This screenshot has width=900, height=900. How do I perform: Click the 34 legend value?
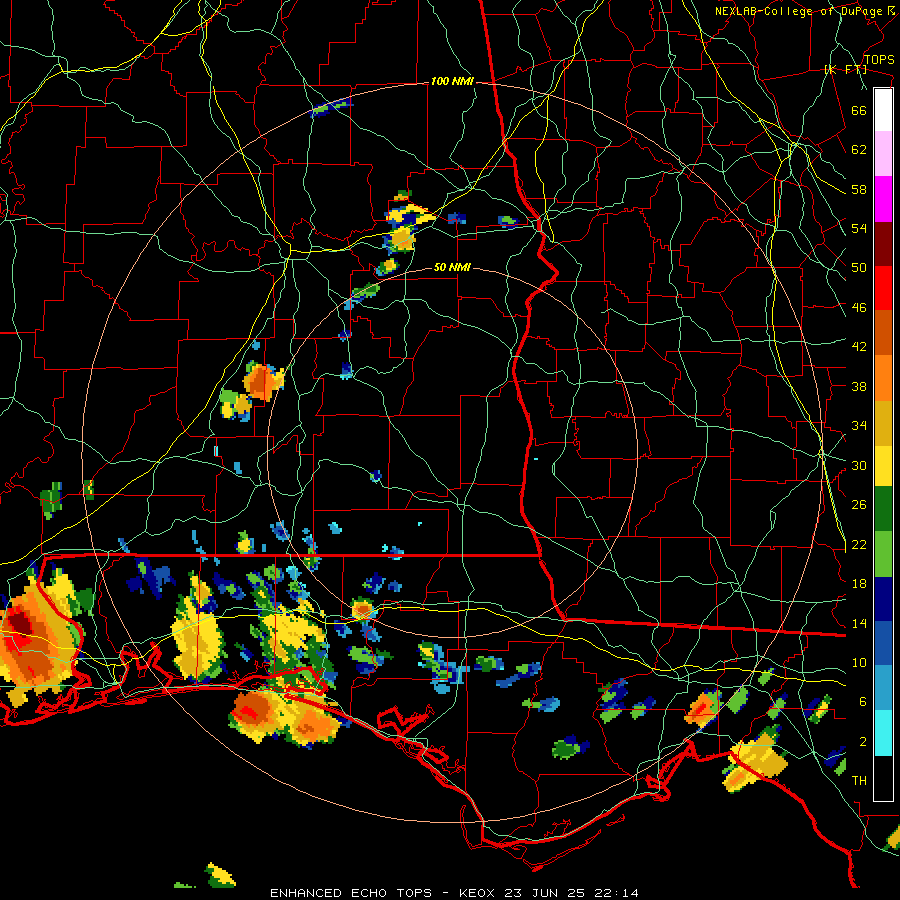(x=859, y=426)
